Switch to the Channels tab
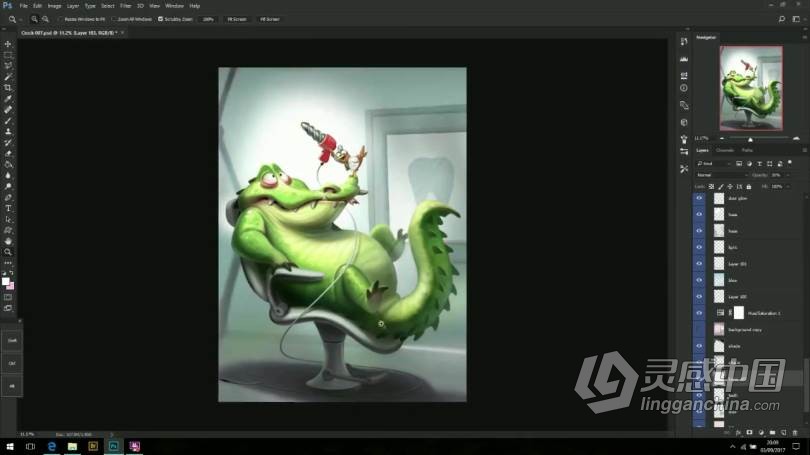Screen dimensions: 810x455 click(725, 150)
